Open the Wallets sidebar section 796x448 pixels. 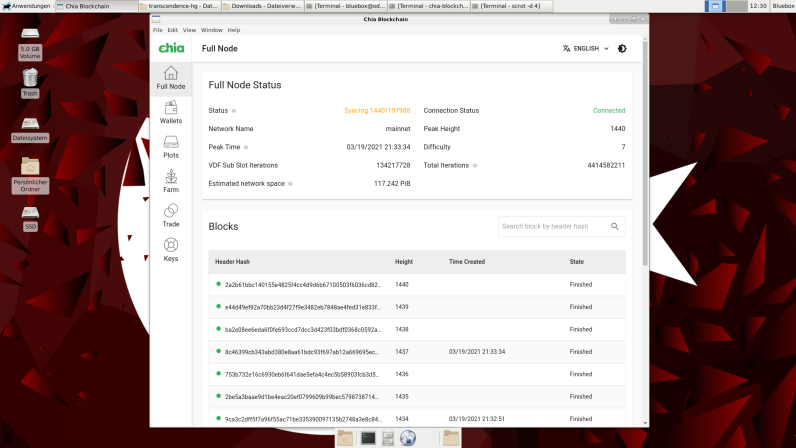[171, 113]
